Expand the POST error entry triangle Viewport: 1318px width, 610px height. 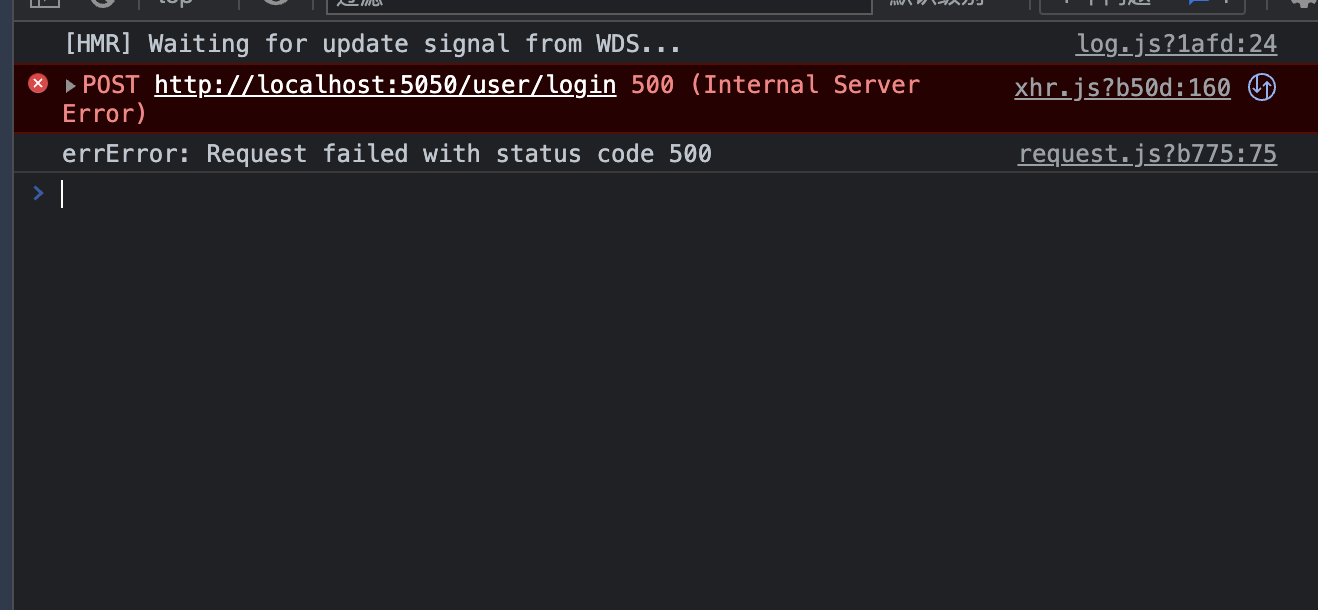(70, 86)
